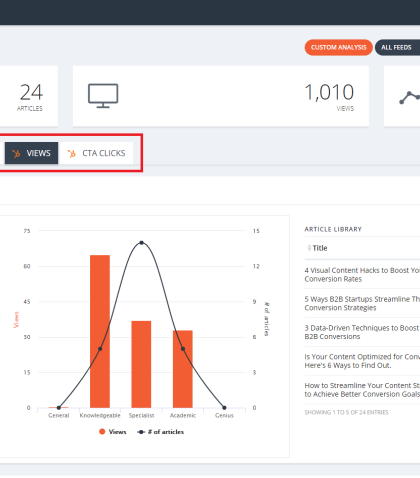The image size is (420, 478).
Task: Click the Knowledgeable data point on the line
Action: pyautogui.click(x=100, y=349)
